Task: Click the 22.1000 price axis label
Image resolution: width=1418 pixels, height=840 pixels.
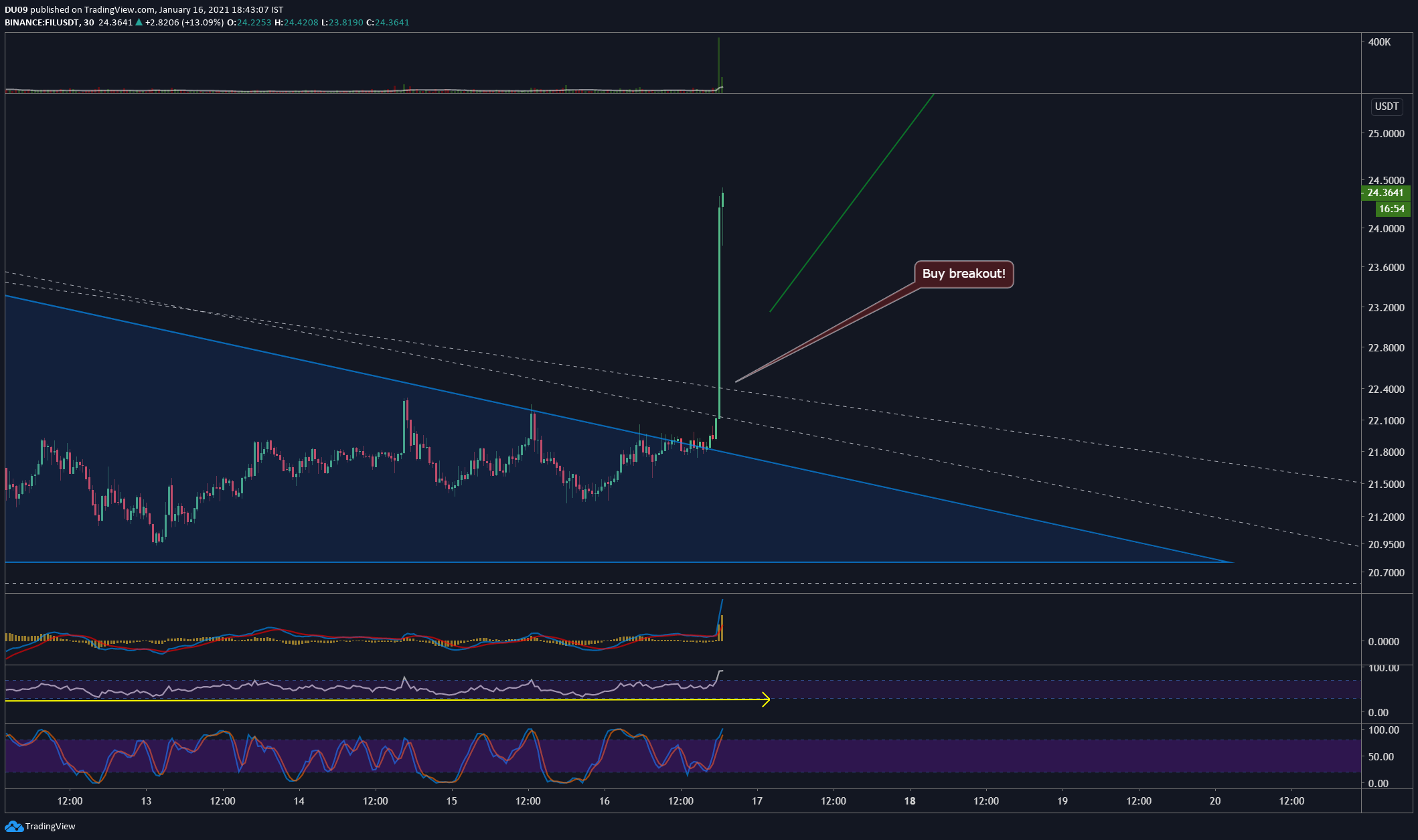Action: tap(1387, 421)
